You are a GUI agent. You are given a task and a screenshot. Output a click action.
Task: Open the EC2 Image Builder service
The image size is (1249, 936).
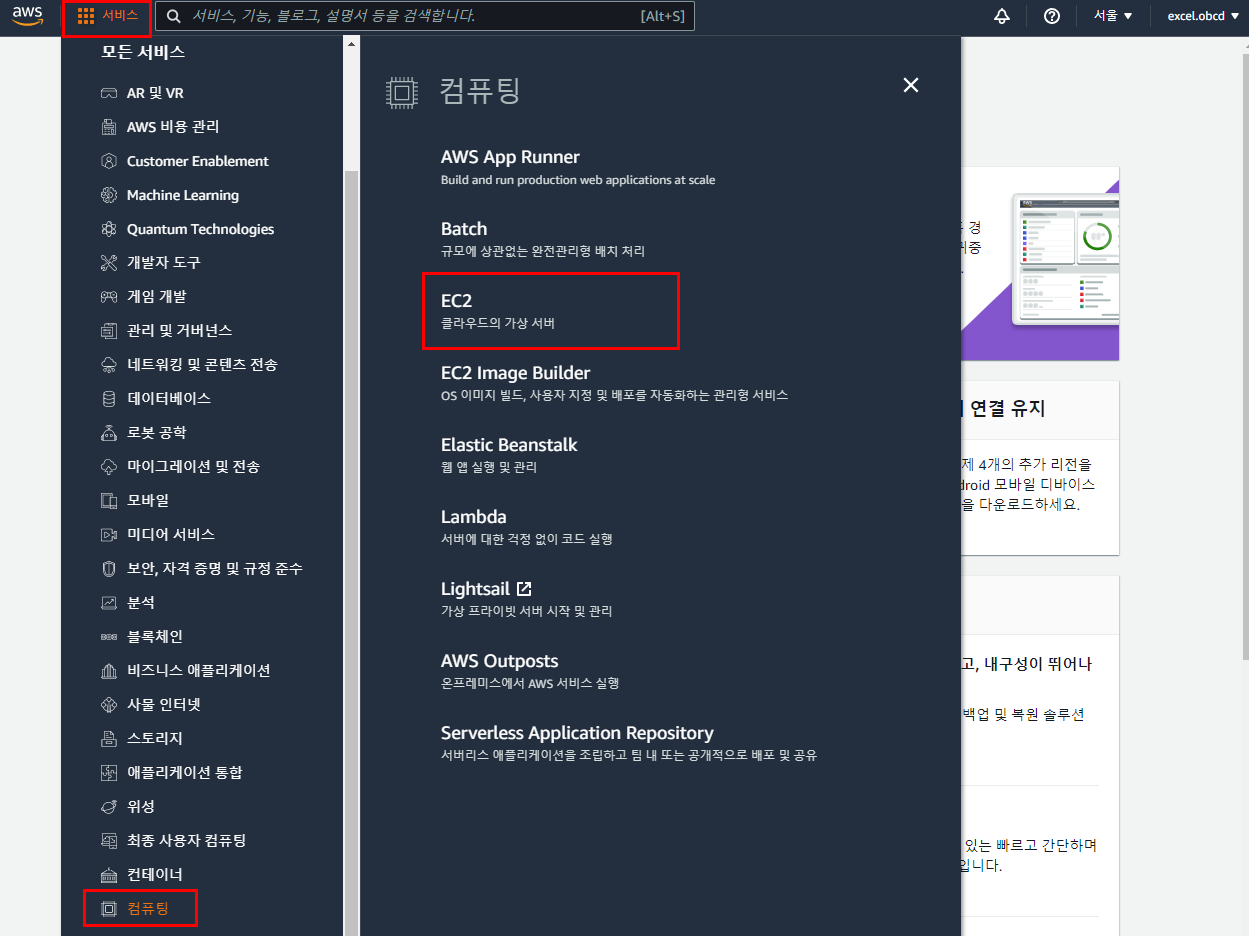515,373
